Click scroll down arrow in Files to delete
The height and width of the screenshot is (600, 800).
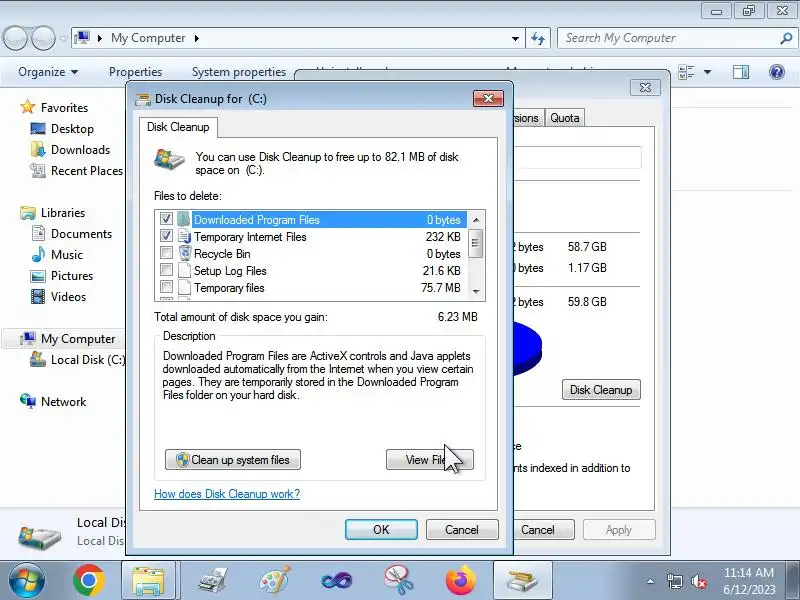[476, 292]
